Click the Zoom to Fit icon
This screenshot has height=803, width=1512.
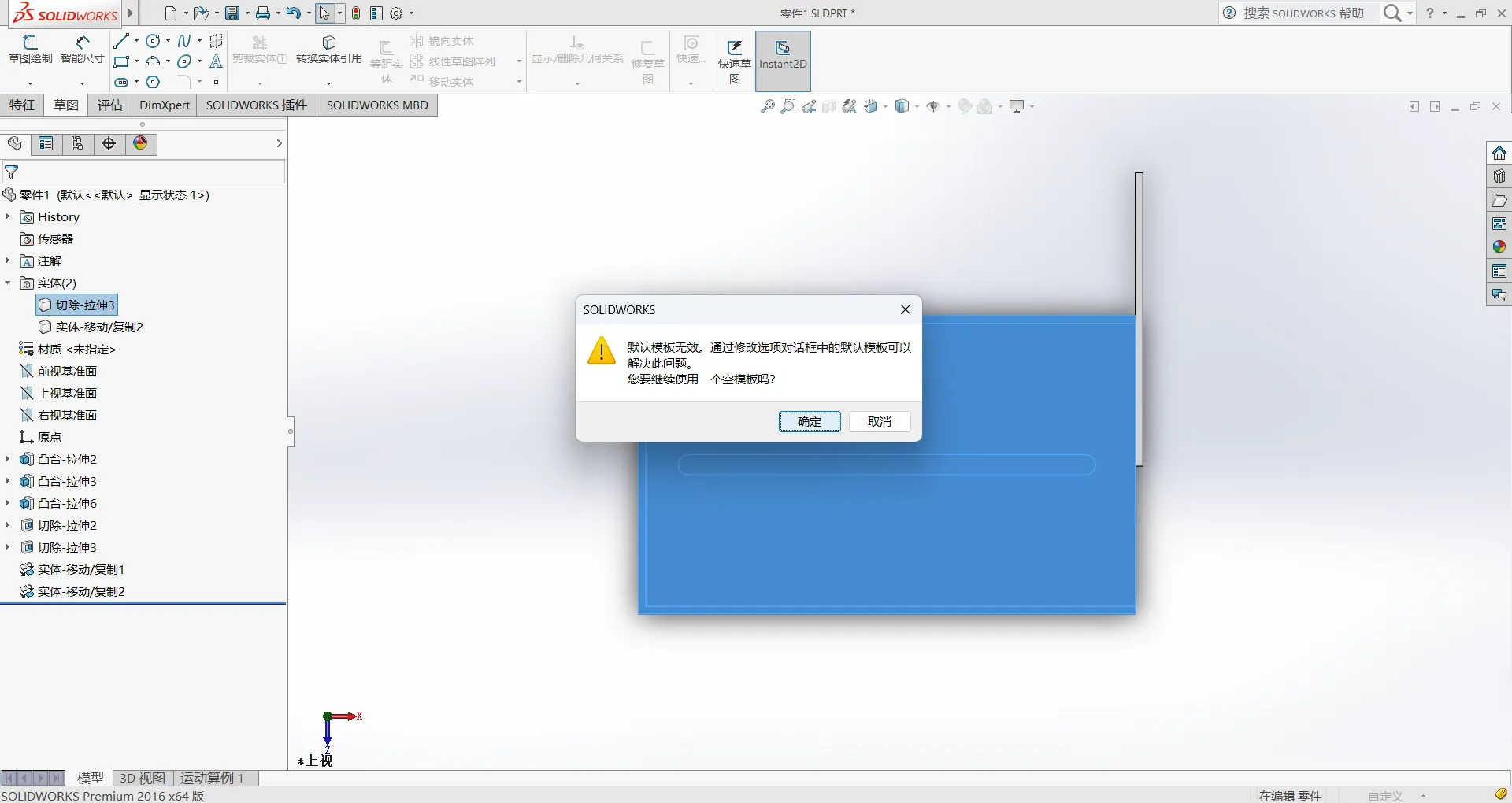[x=768, y=106]
